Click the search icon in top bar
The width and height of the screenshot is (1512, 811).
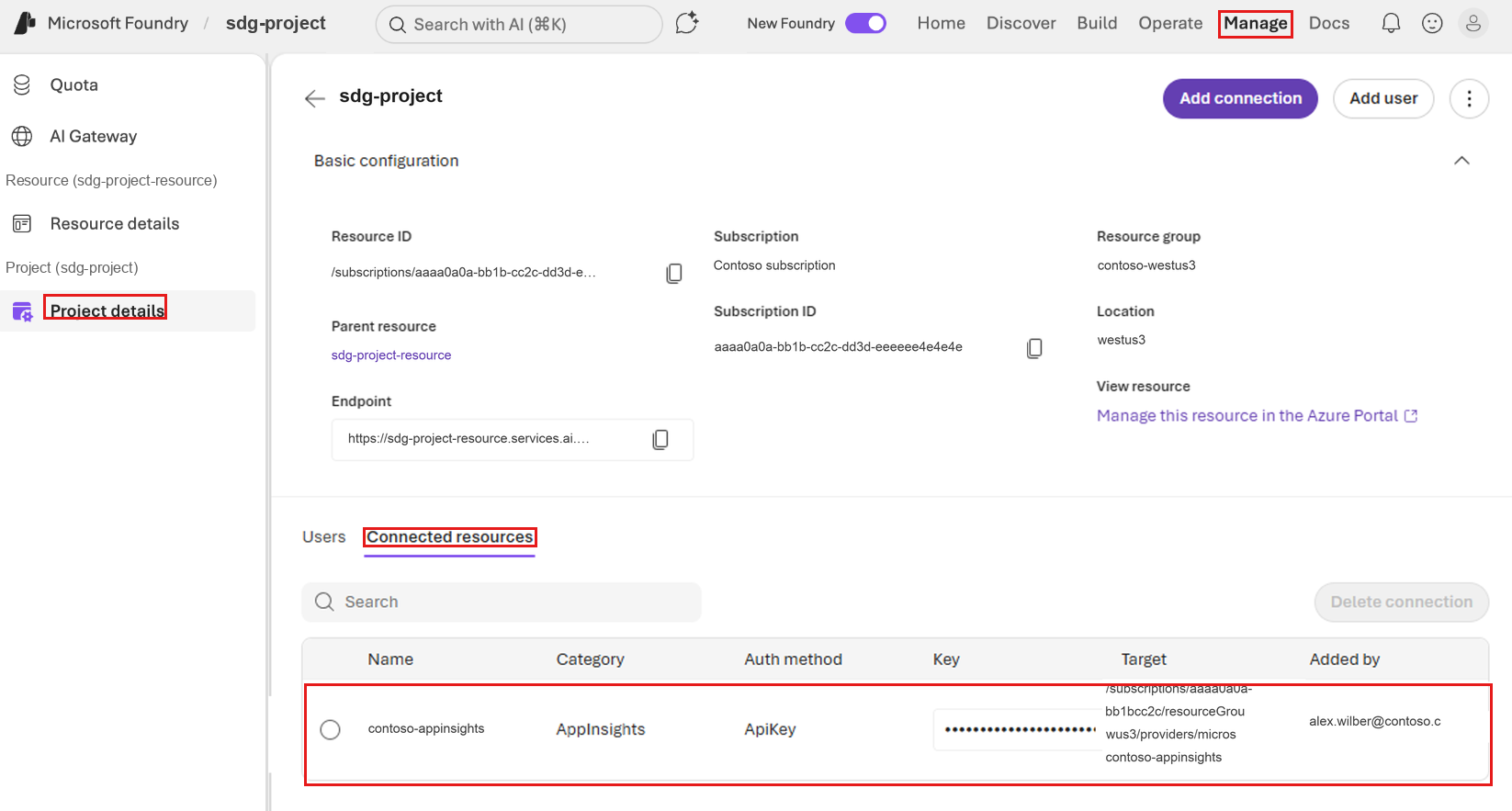pyautogui.click(x=398, y=24)
